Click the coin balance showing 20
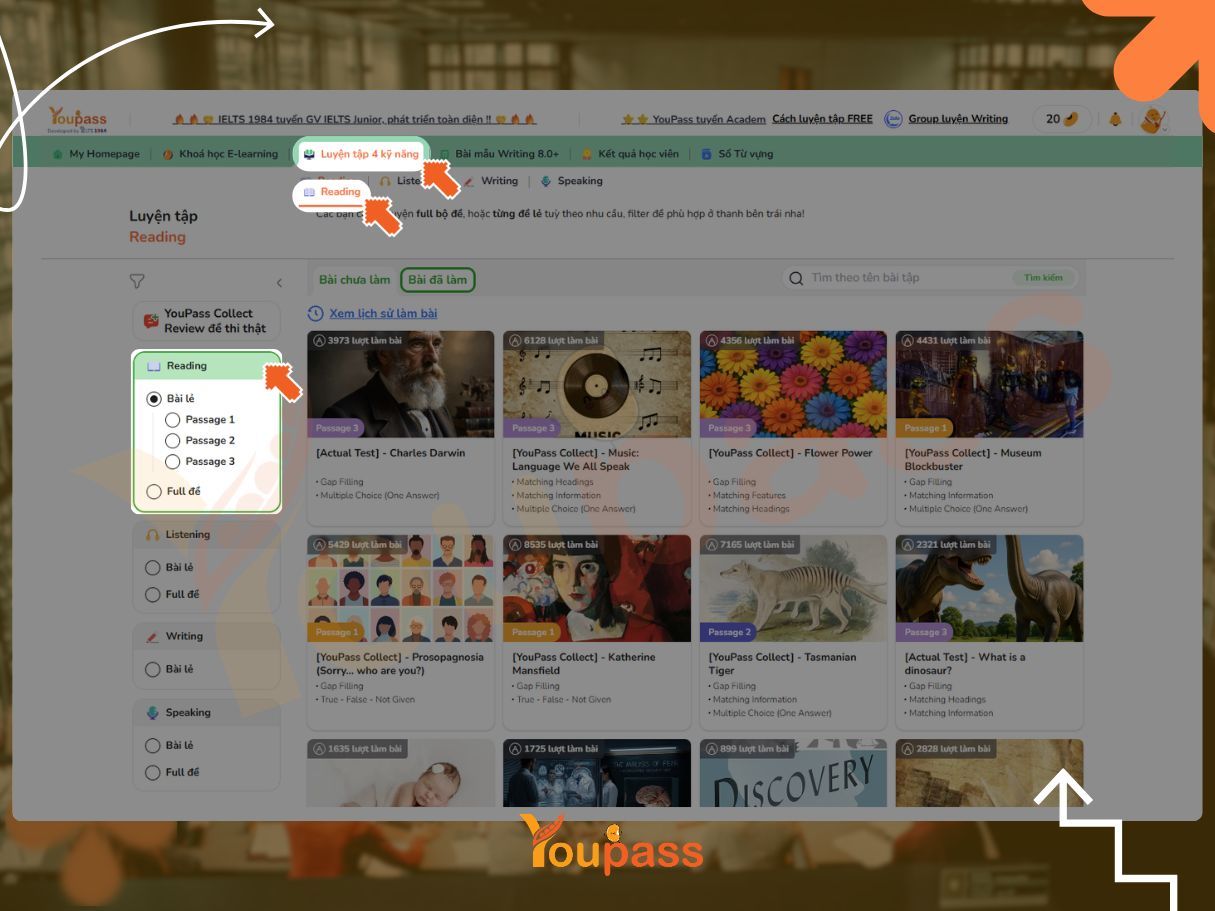 (1061, 119)
